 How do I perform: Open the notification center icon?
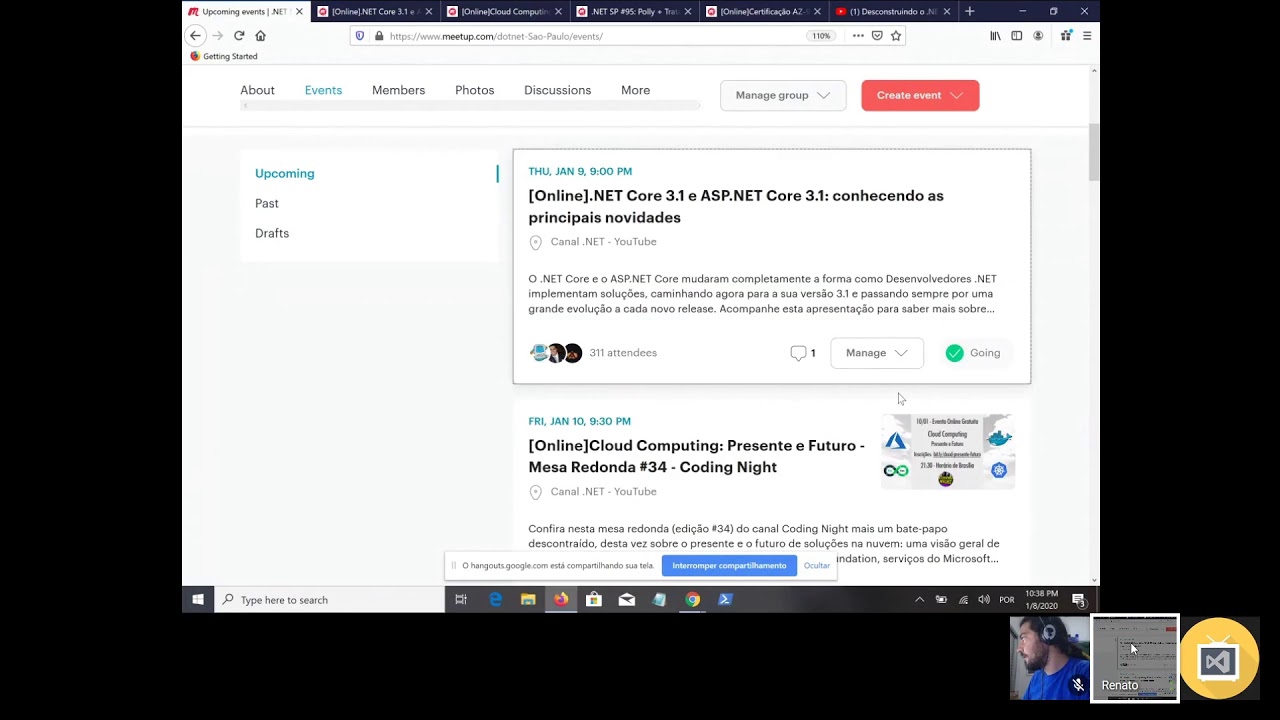pyautogui.click(x=1079, y=599)
